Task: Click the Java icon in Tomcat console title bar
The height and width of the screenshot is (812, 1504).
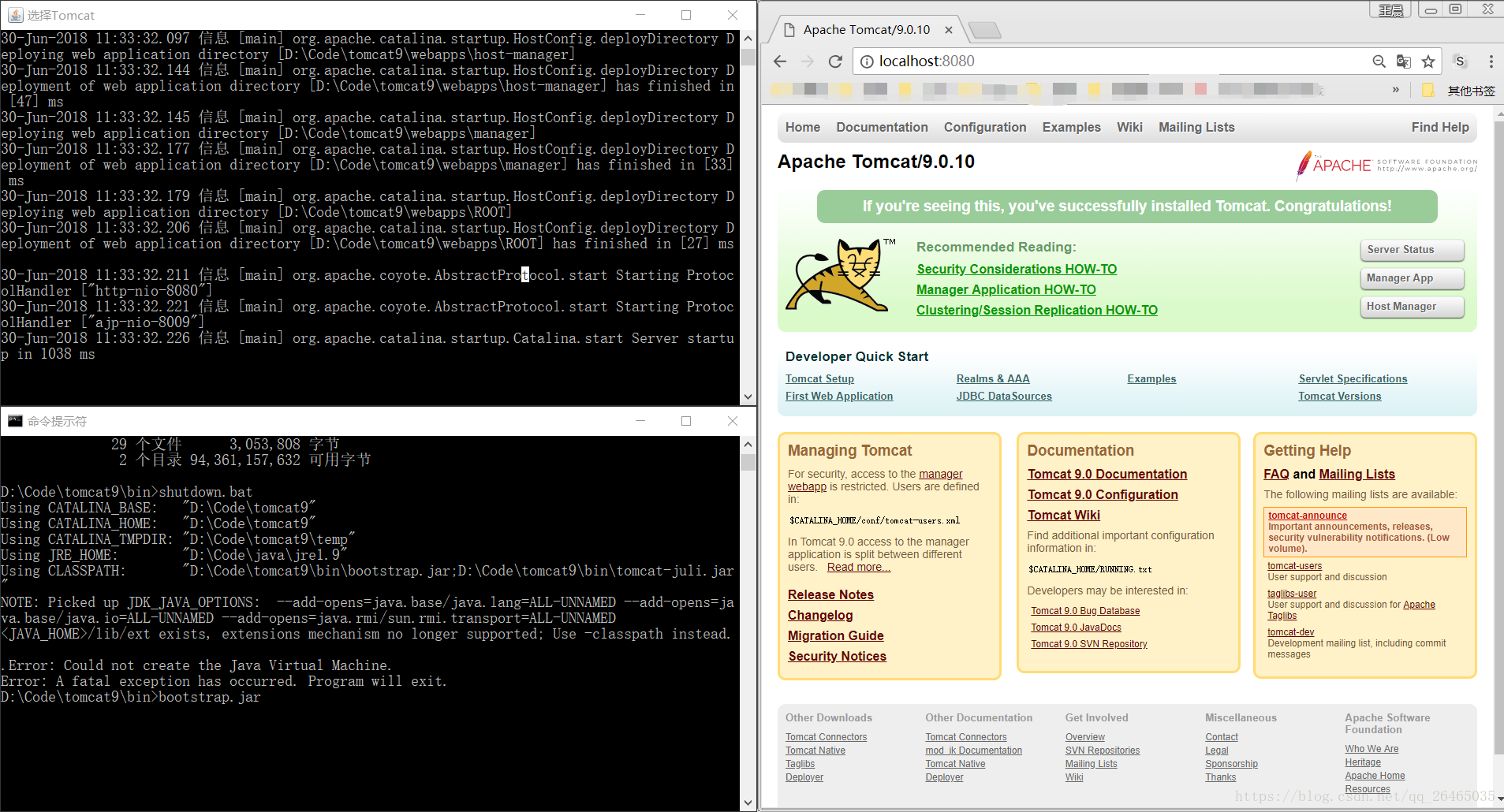Action: pyautogui.click(x=14, y=15)
